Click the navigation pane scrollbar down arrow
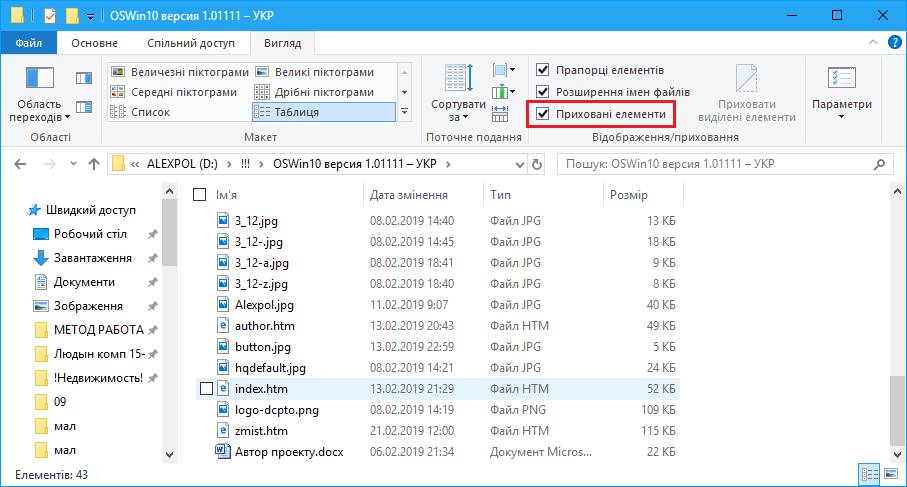The image size is (907, 487). pos(169,455)
